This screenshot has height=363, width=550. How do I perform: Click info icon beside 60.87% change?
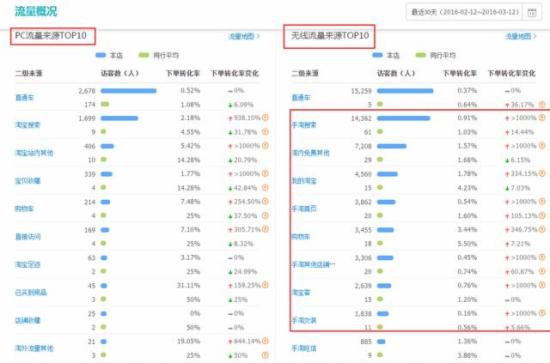point(542,271)
